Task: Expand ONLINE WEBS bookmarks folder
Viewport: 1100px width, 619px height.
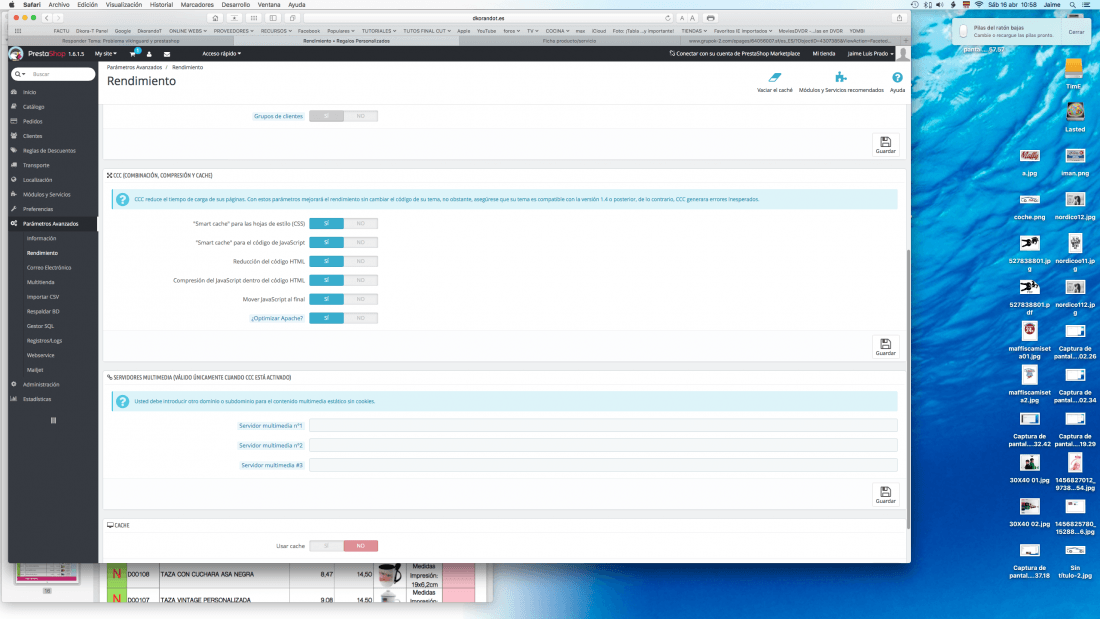Action: point(187,31)
